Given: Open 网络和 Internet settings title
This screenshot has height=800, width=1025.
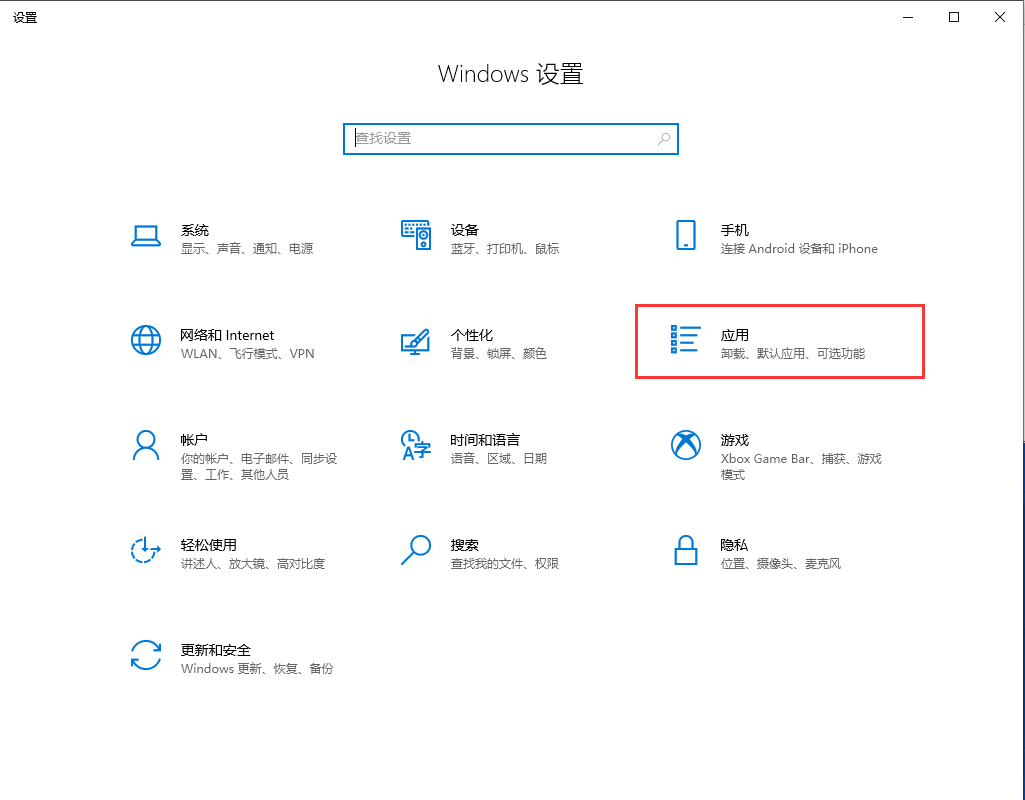Looking at the screenshot, I should click(x=227, y=335).
